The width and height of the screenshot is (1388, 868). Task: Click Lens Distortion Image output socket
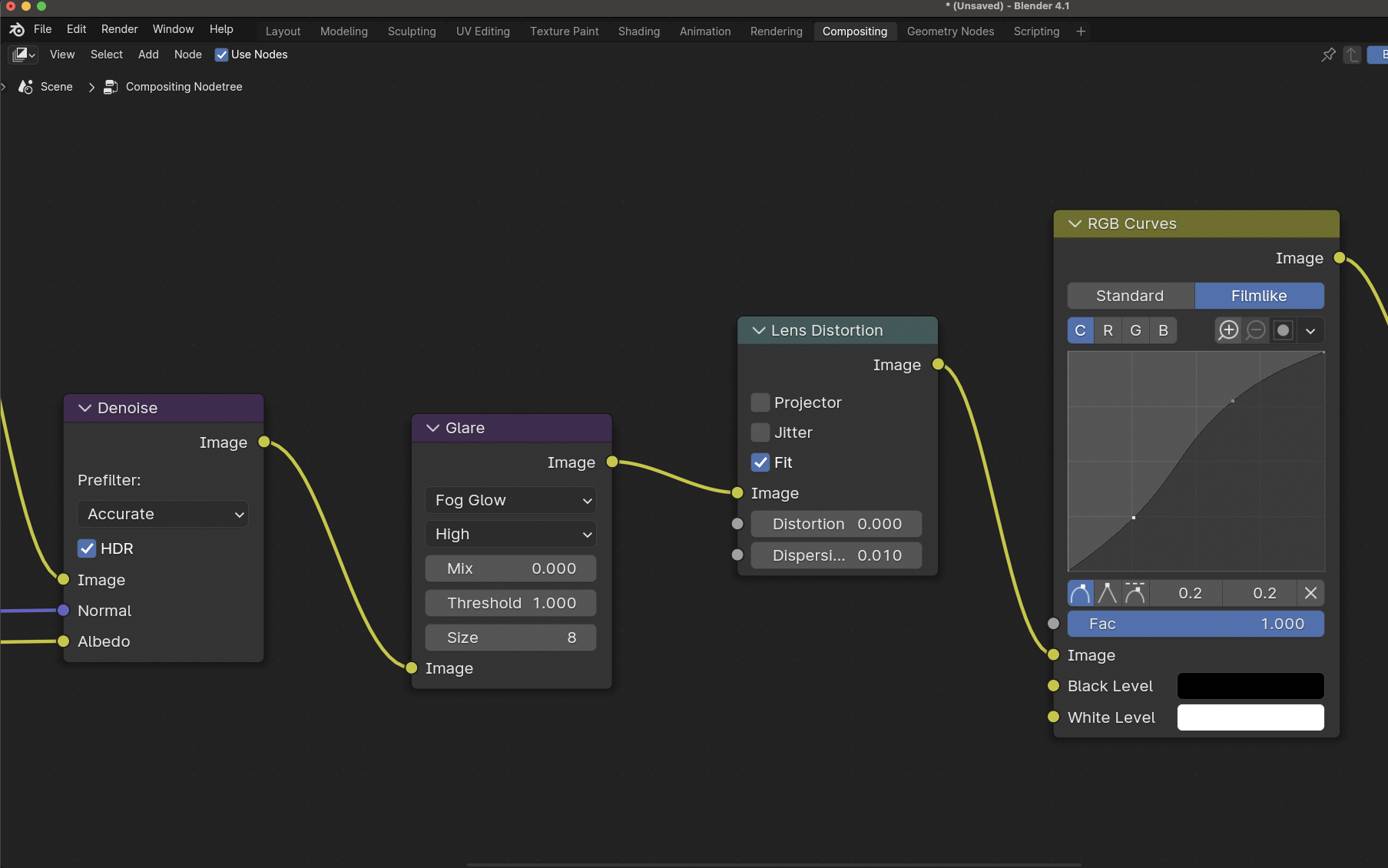[x=938, y=364]
